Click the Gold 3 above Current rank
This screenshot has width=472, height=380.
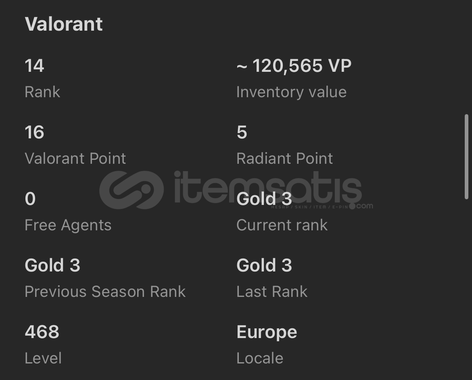coord(264,199)
